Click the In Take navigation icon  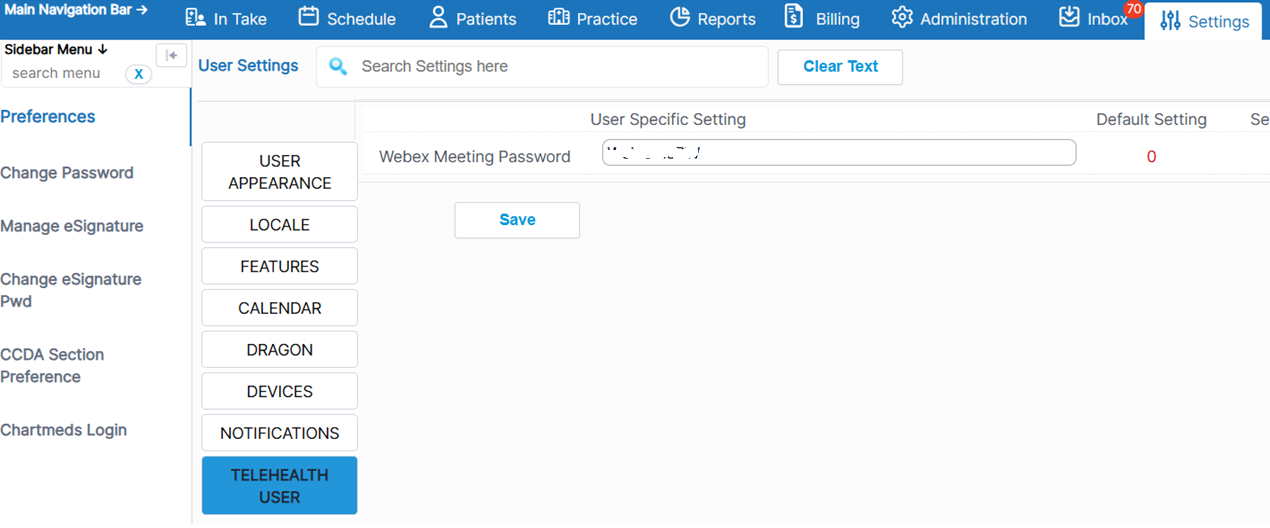196,18
